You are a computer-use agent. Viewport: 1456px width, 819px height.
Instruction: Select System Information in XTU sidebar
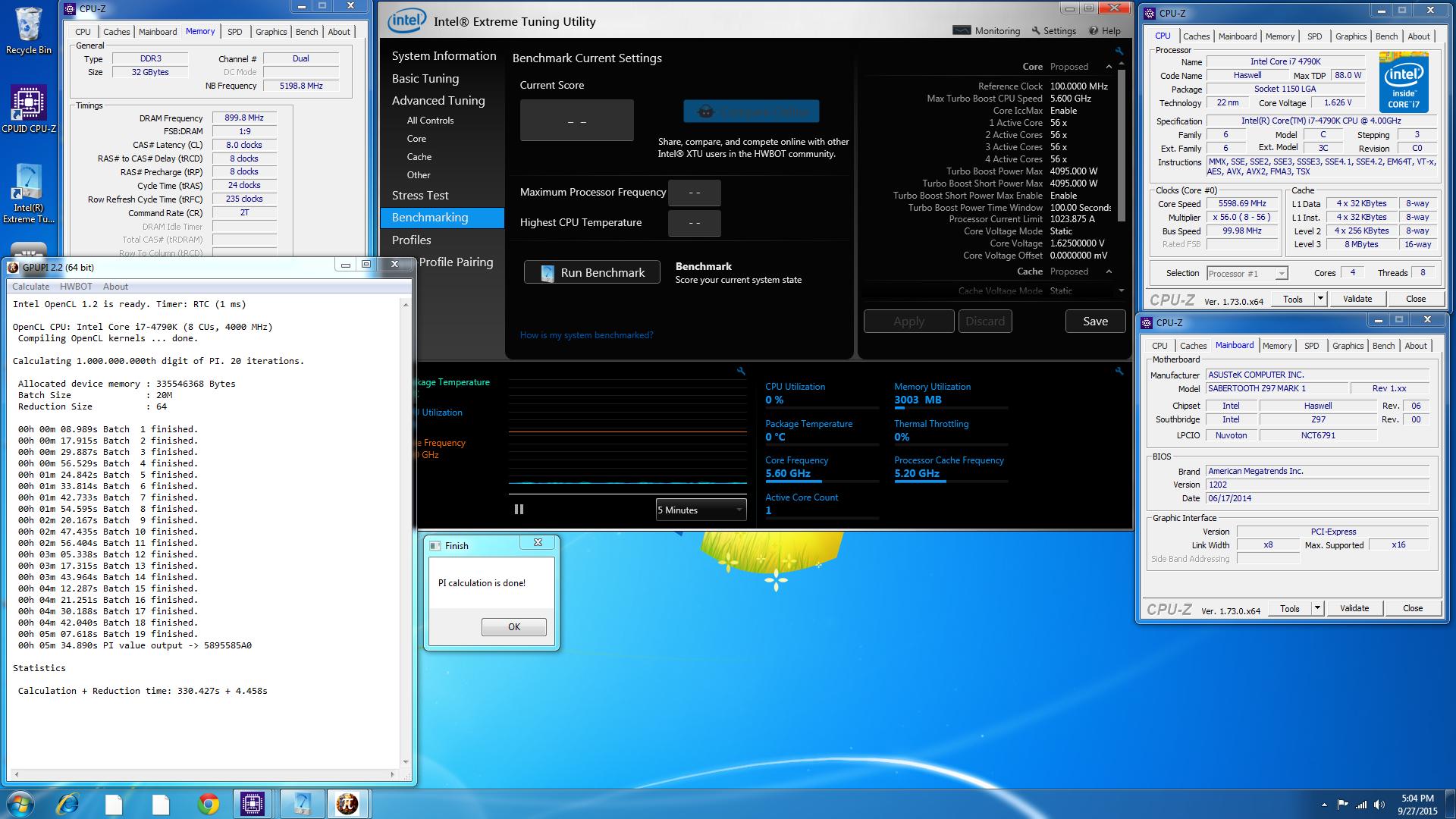click(x=444, y=56)
